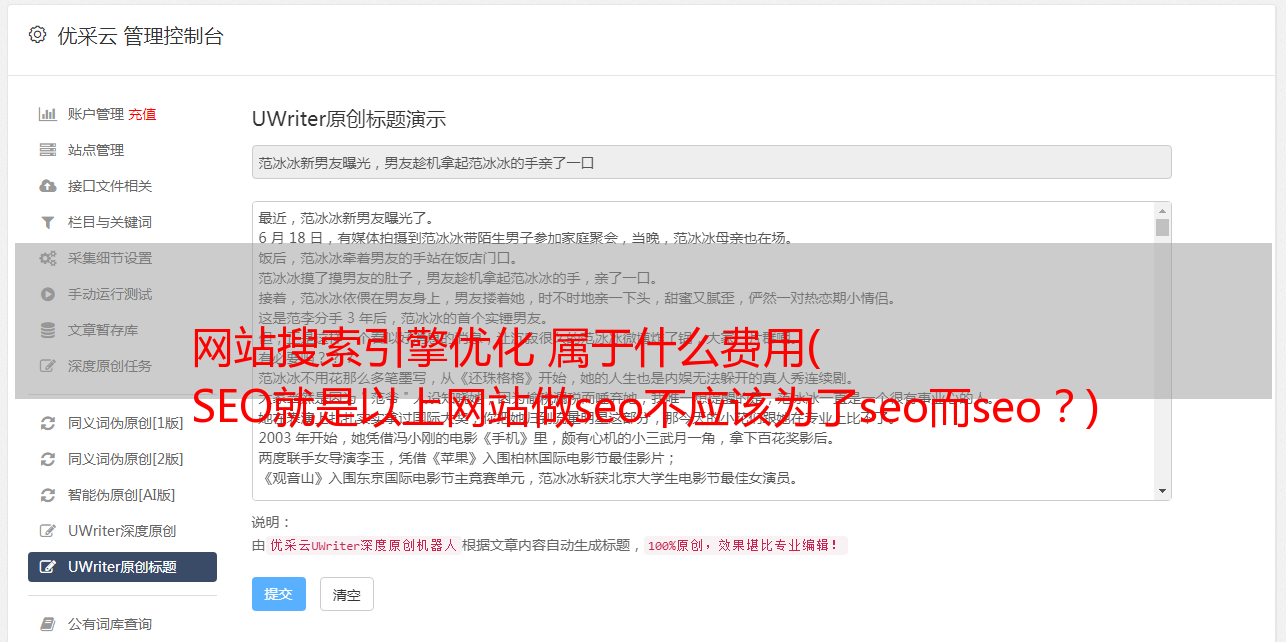This screenshot has height=642, width=1286.
Task: Click the 优采云UWriter深度原创机器人 highlighted text
Action: click(x=363, y=546)
